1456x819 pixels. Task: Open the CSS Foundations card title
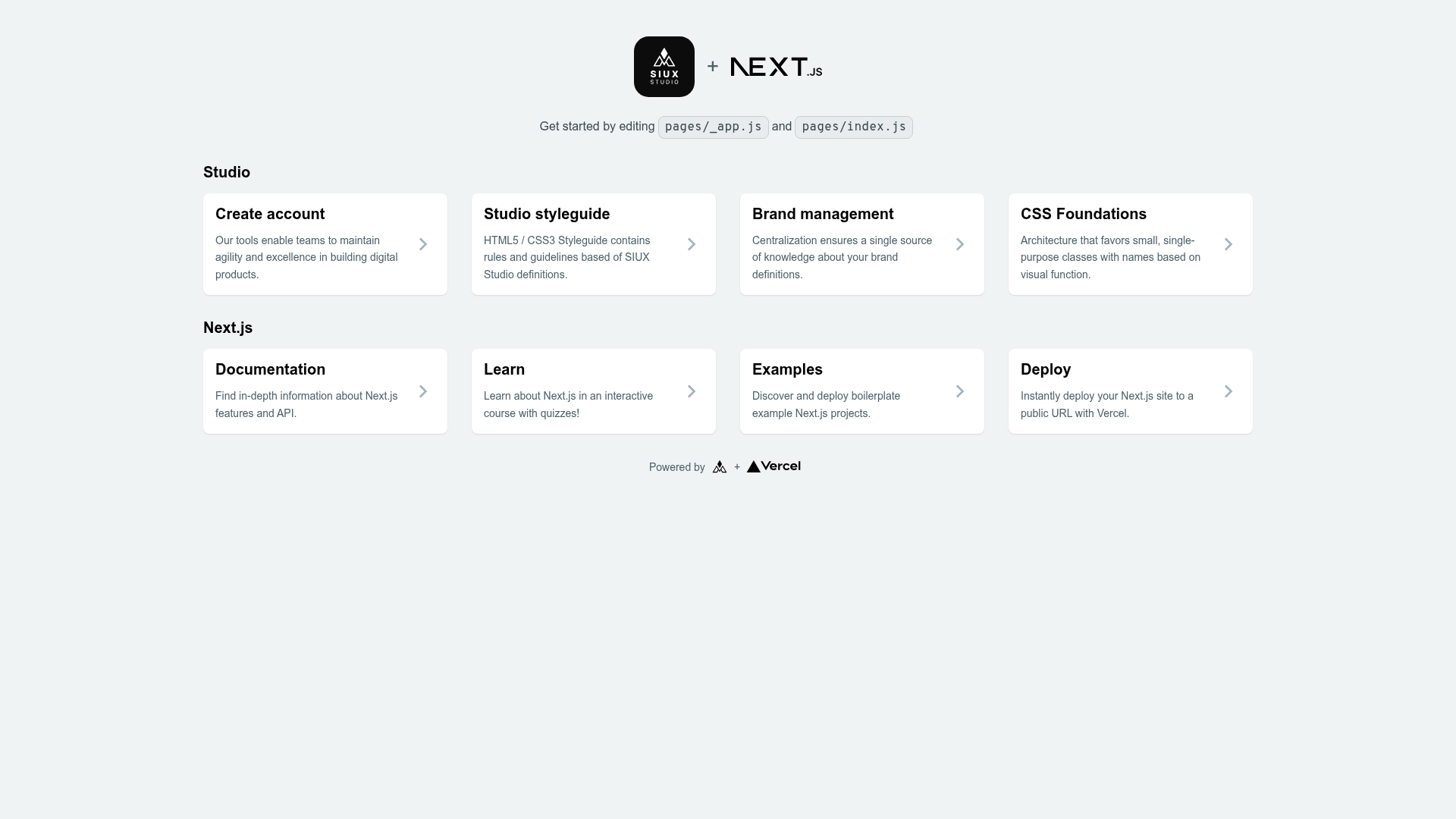(x=1084, y=214)
